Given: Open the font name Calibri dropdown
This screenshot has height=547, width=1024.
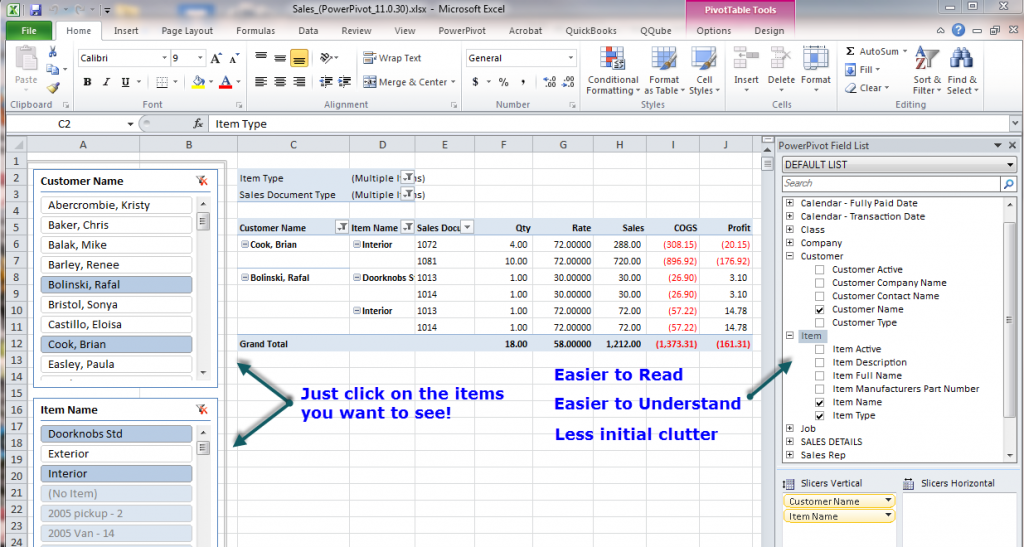Looking at the screenshot, I should click(165, 58).
